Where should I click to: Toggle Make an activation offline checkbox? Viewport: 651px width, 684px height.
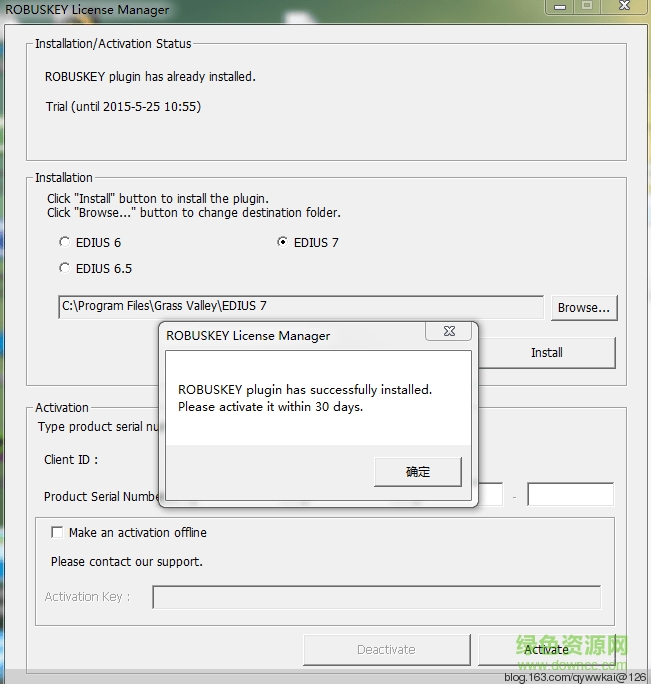57,532
